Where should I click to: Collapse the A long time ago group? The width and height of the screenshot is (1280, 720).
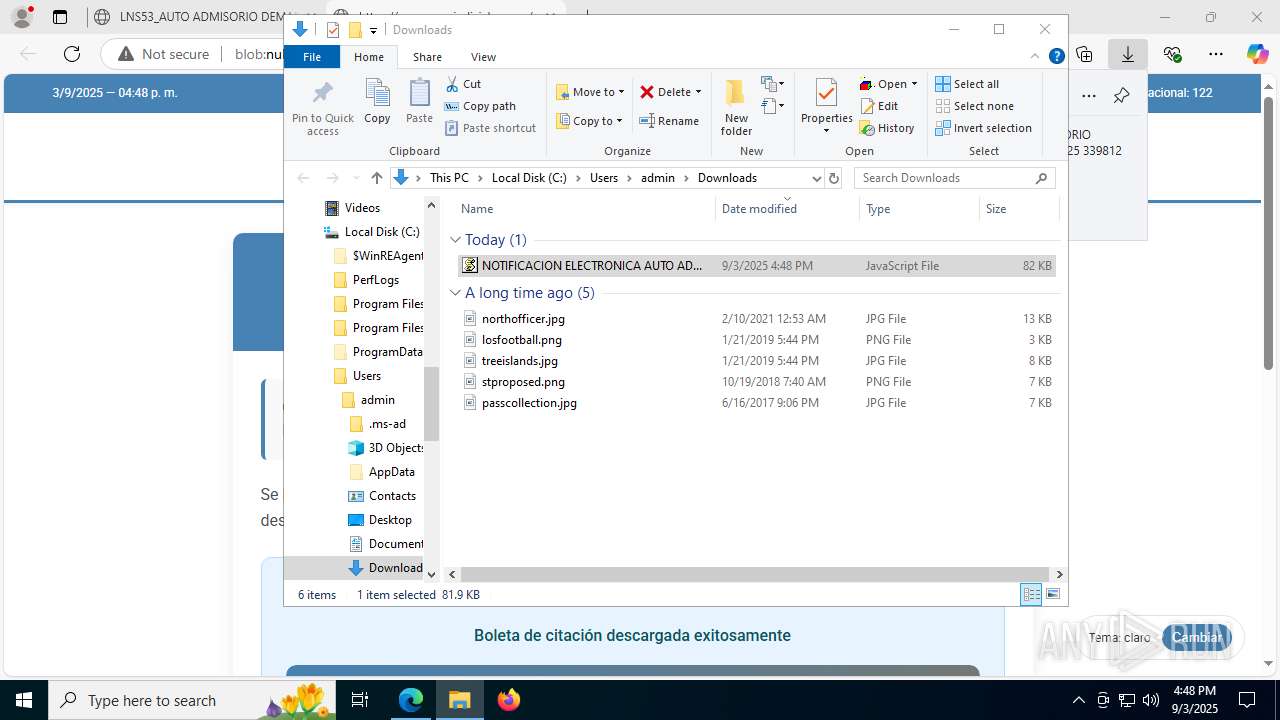click(455, 293)
